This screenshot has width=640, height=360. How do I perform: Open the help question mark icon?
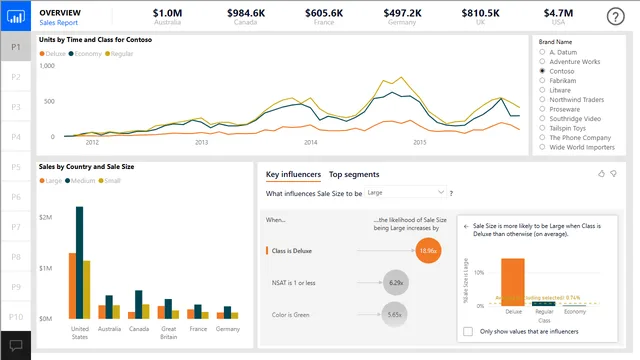click(x=615, y=17)
